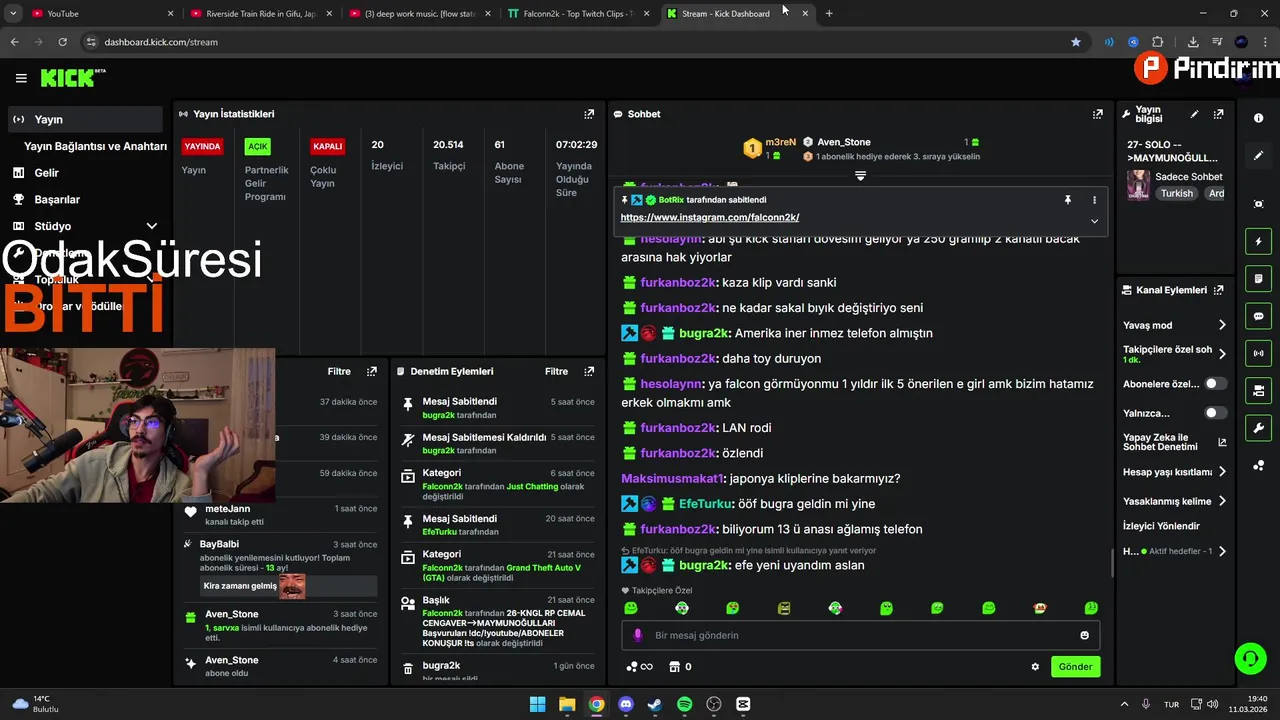1280x720 pixels.
Task: Toggle the broadcast signal widget in right sidebar
Action: pyautogui.click(x=1258, y=353)
